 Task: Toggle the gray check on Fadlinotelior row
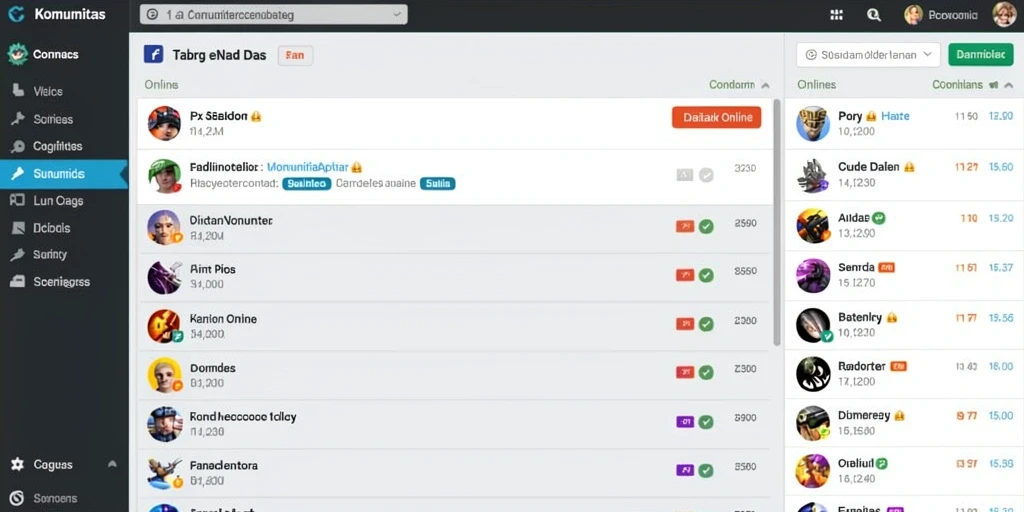706,174
